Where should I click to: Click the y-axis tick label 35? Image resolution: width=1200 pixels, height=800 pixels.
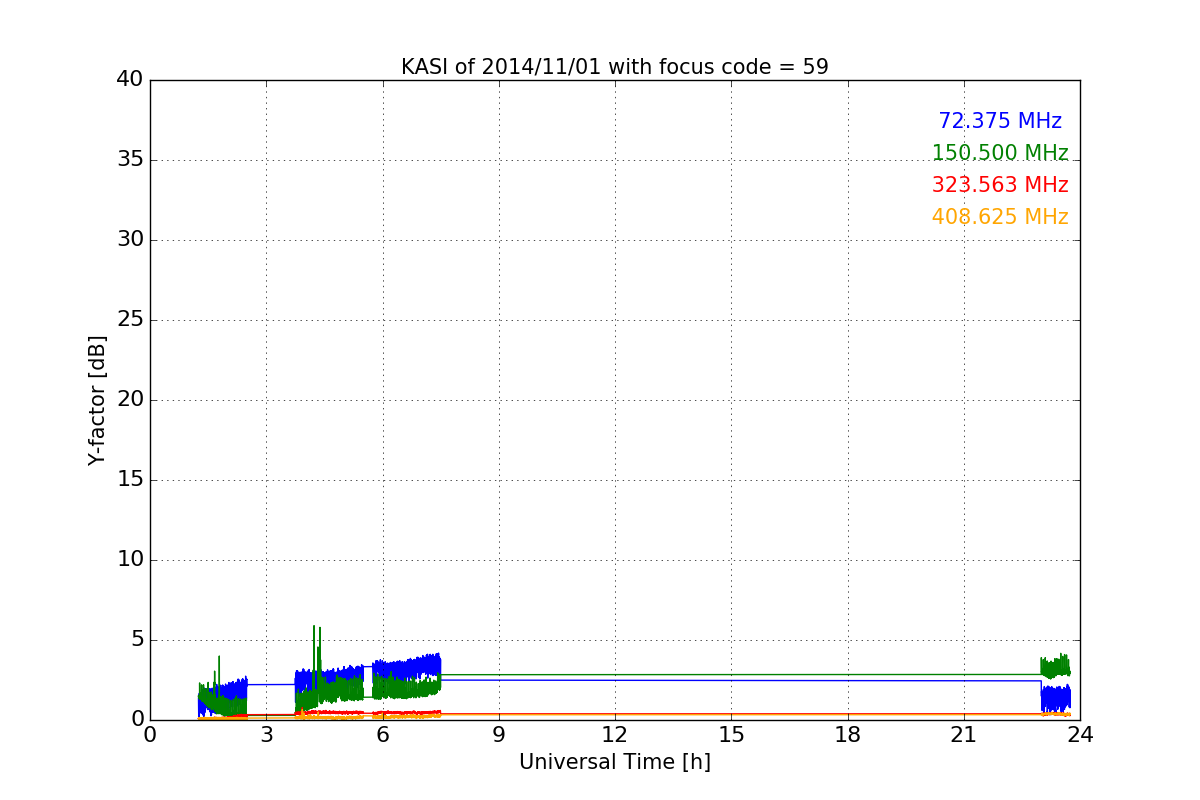[x=130, y=160]
